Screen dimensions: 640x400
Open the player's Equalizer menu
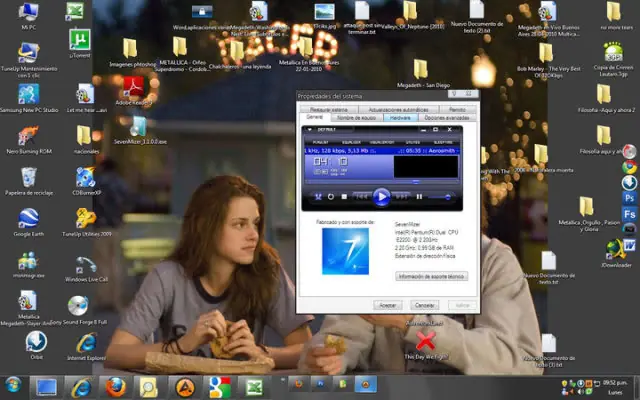[351, 142]
